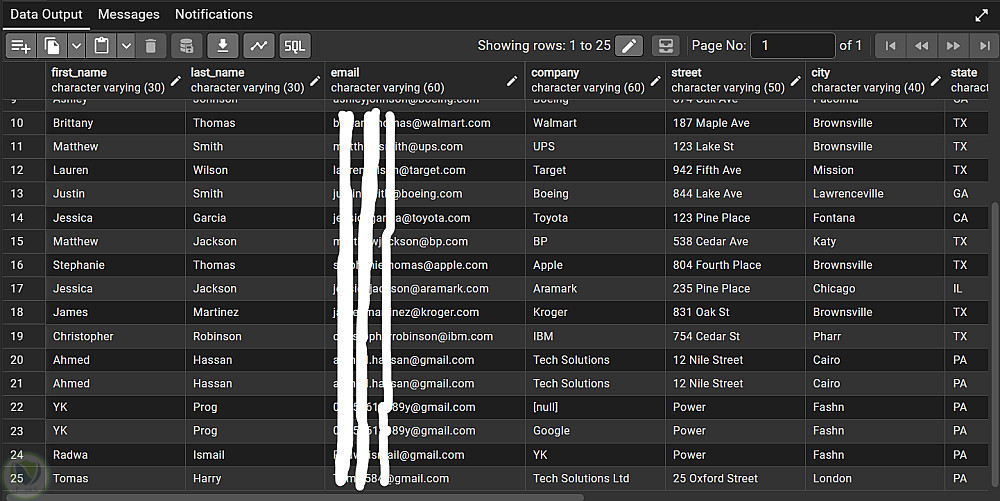The image size is (1000, 501).
Task: Select row number 22
Action: [x=24, y=407]
